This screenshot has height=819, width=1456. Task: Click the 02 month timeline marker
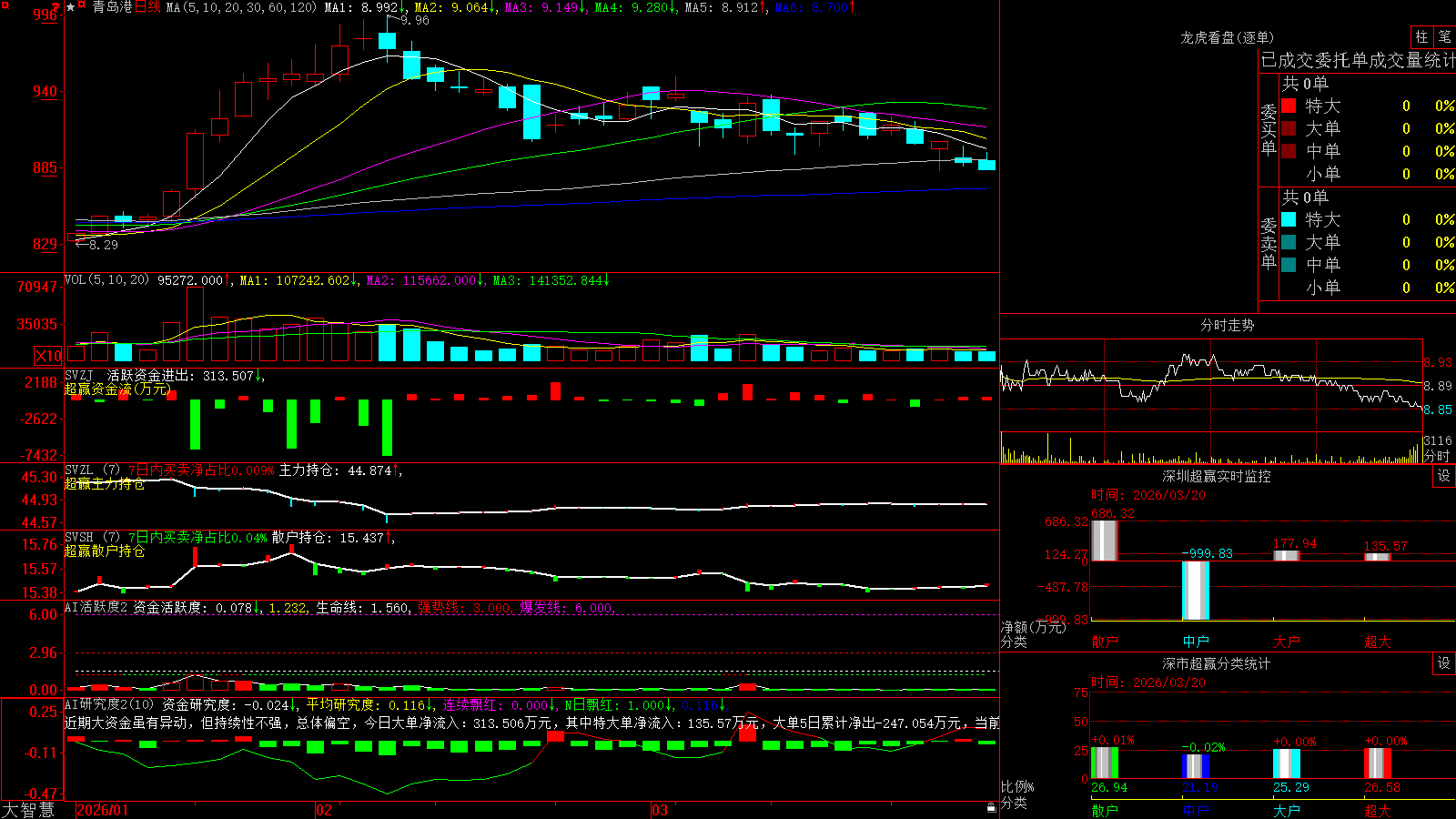coord(323,810)
